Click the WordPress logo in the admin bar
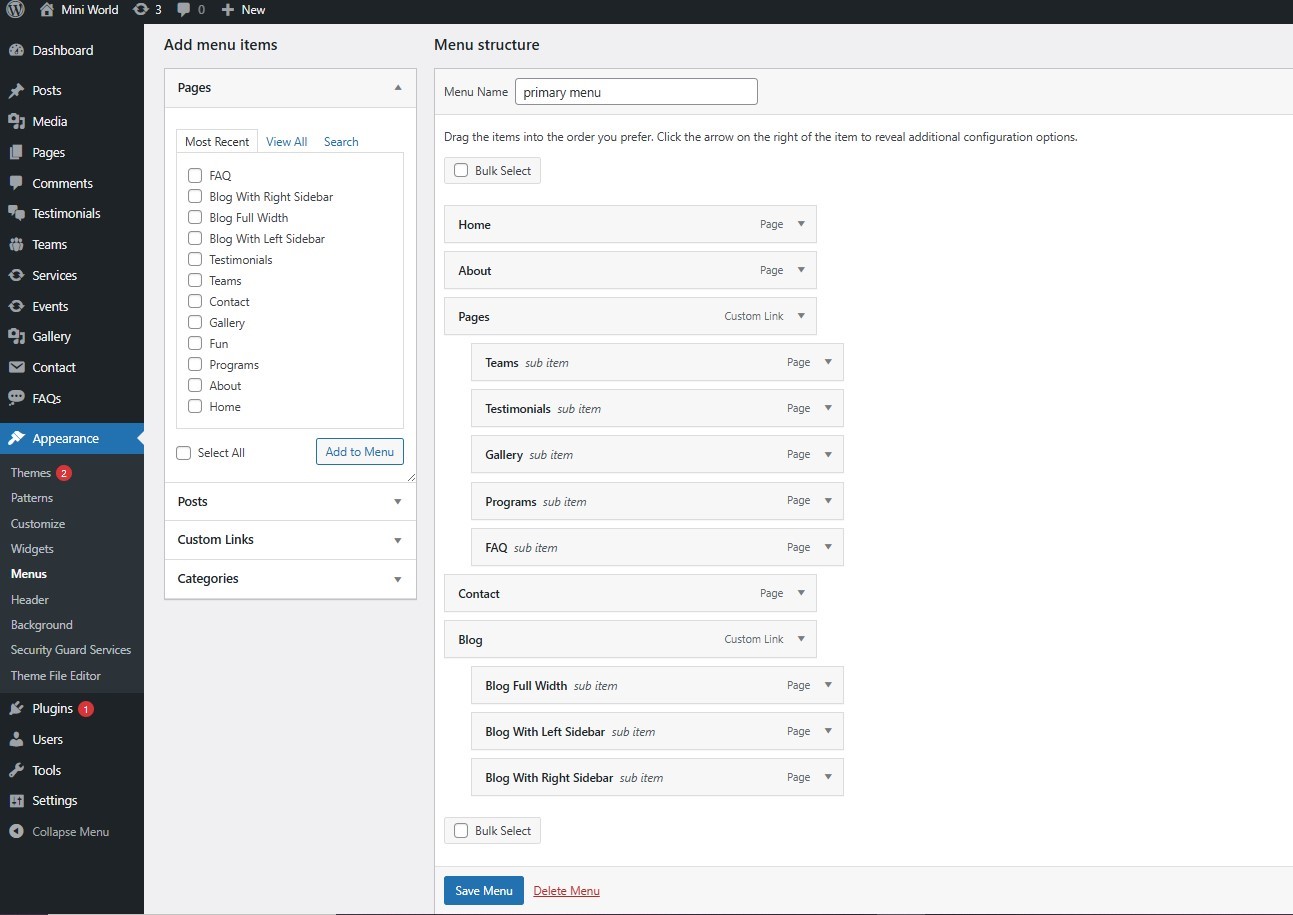The width and height of the screenshot is (1293, 915). [14, 10]
